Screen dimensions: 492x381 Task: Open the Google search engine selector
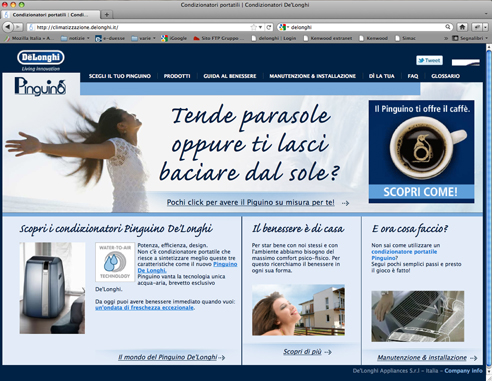click(283, 27)
